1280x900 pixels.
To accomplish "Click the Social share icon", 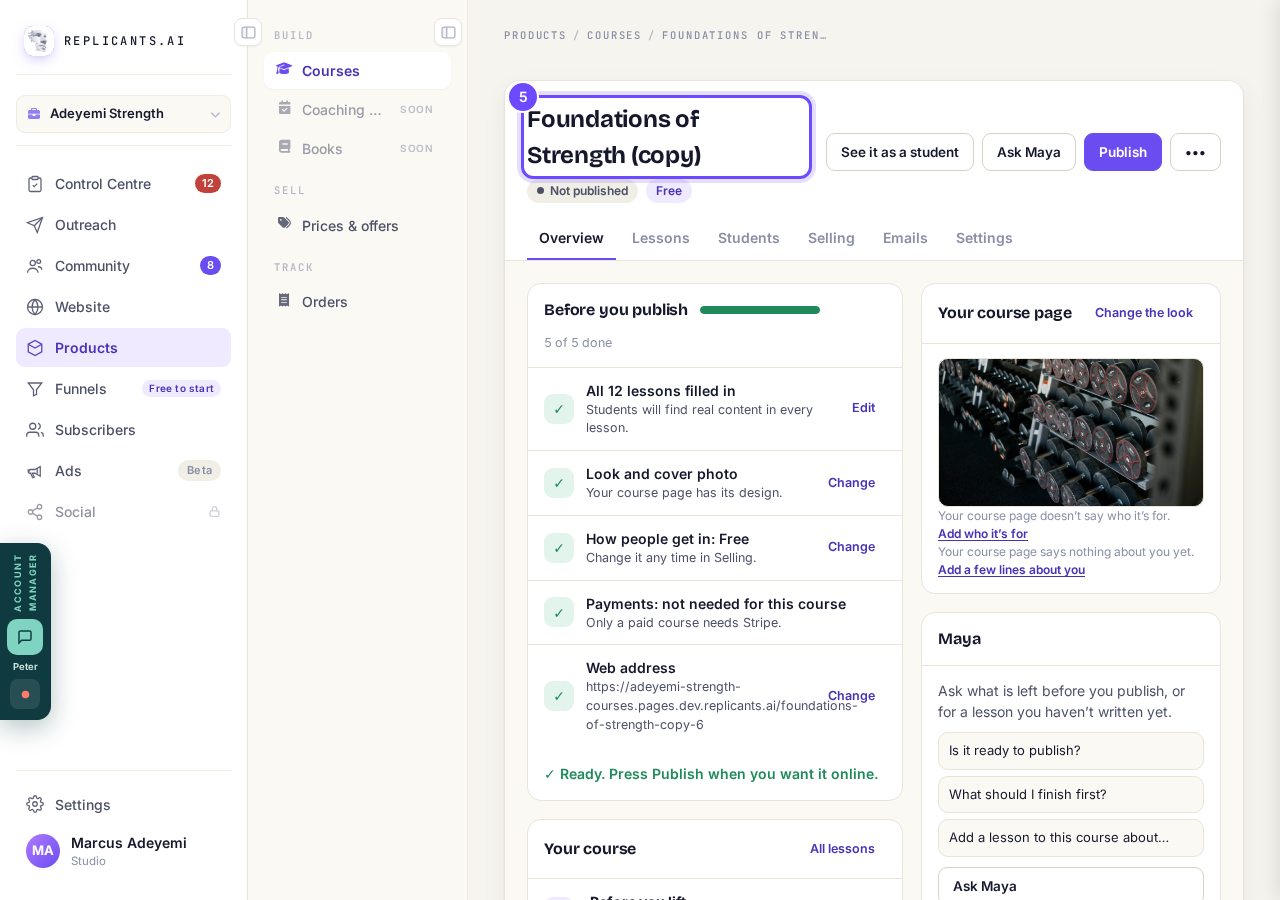I will click(x=35, y=512).
